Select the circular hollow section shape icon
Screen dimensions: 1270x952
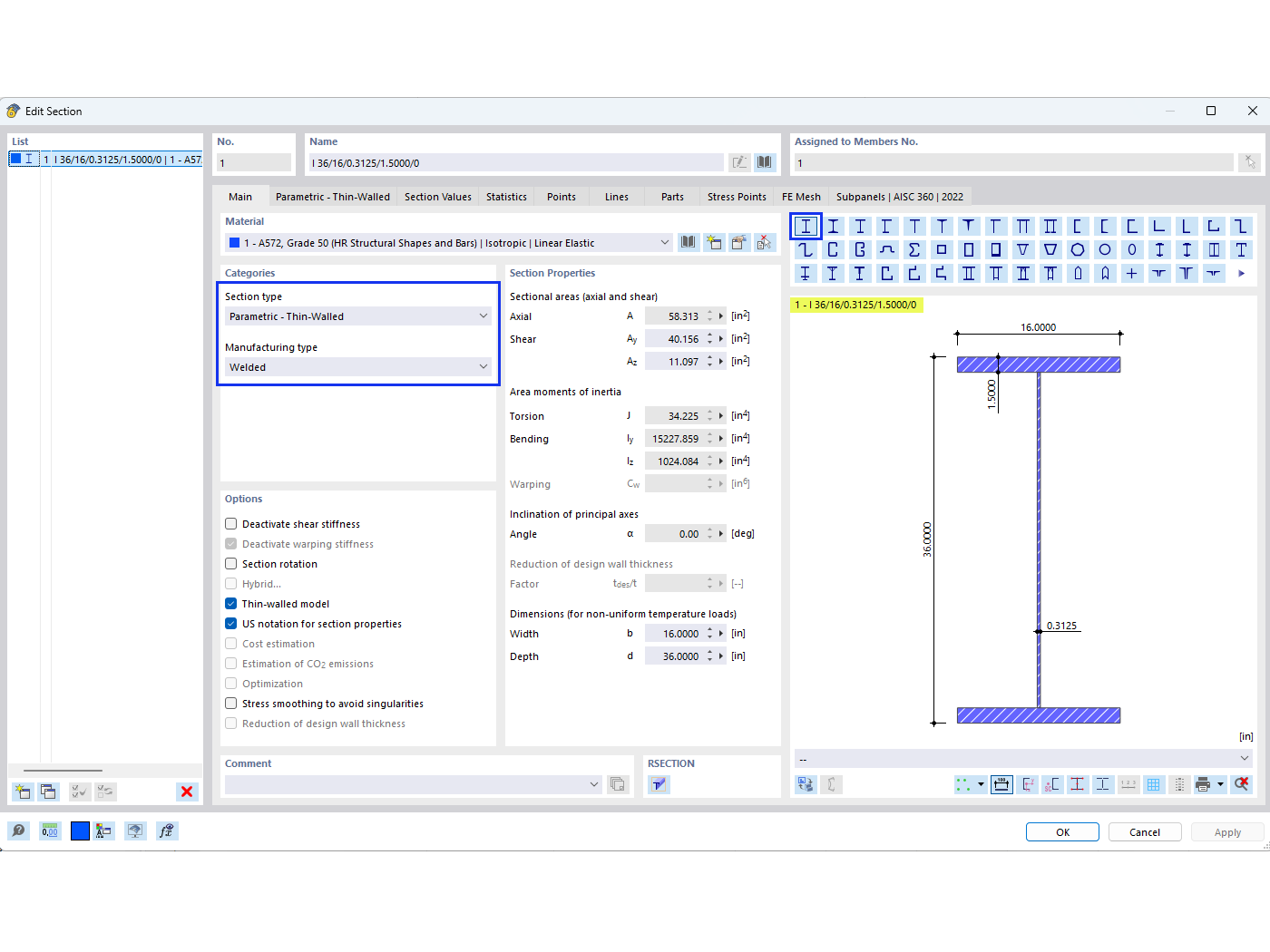tap(1105, 249)
